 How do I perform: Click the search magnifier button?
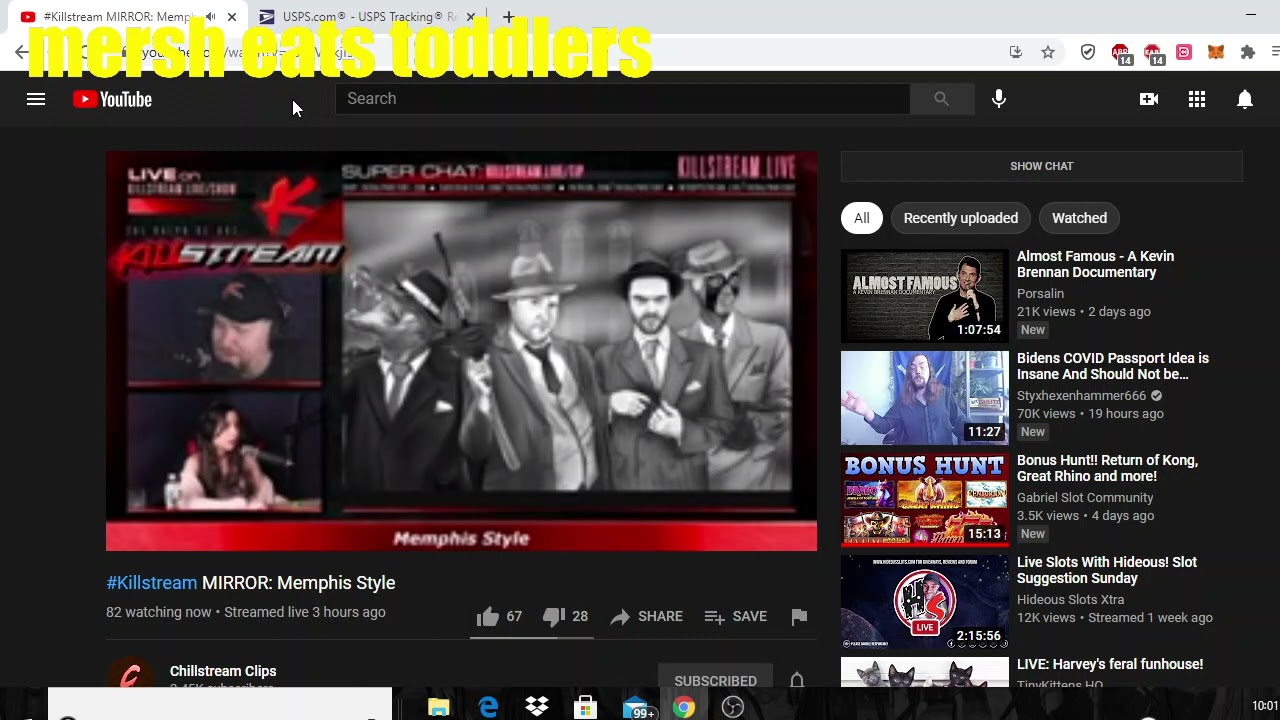point(941,99)
